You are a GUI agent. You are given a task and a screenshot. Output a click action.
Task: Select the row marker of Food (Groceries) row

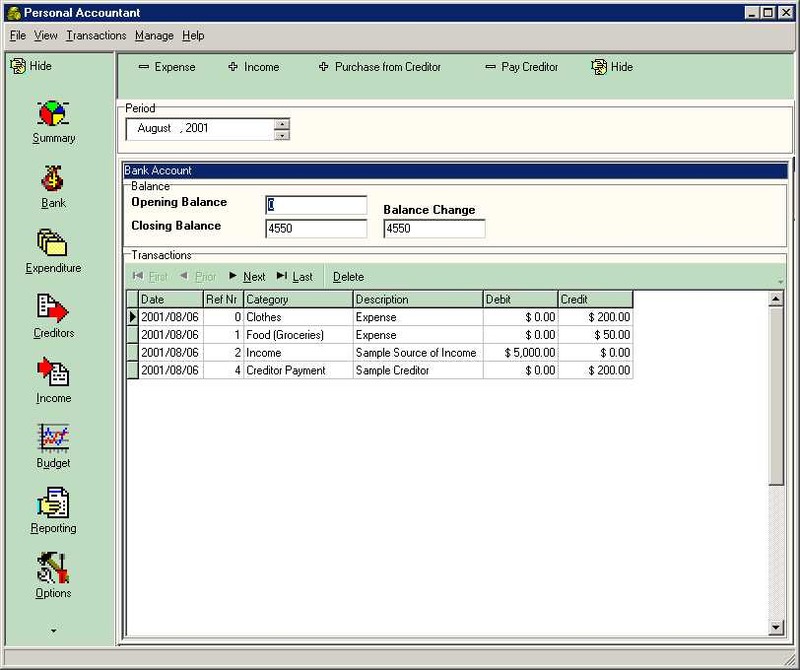click(132, 335)
